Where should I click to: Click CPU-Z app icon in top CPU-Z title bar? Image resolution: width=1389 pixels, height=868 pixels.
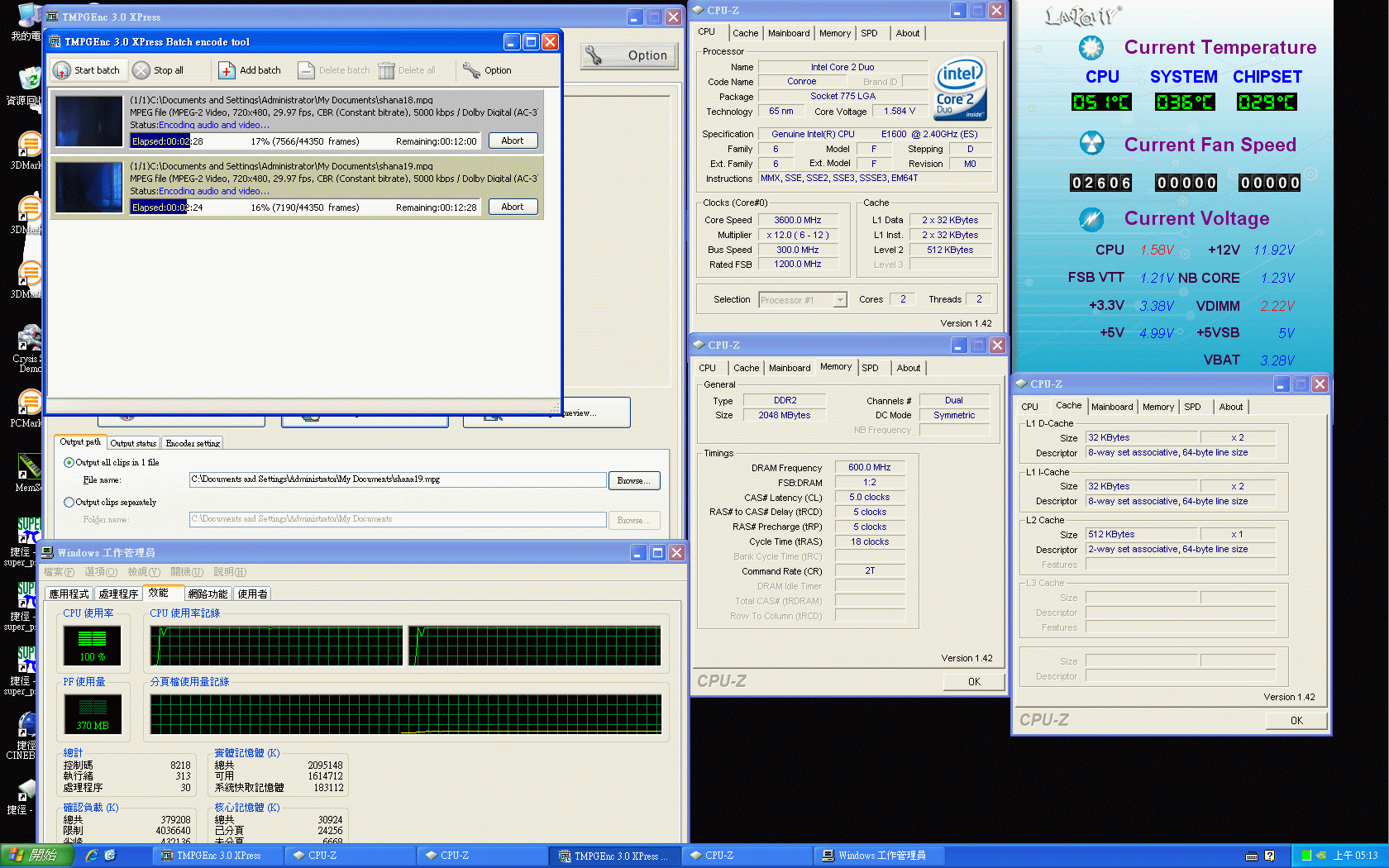click(699, 10)
